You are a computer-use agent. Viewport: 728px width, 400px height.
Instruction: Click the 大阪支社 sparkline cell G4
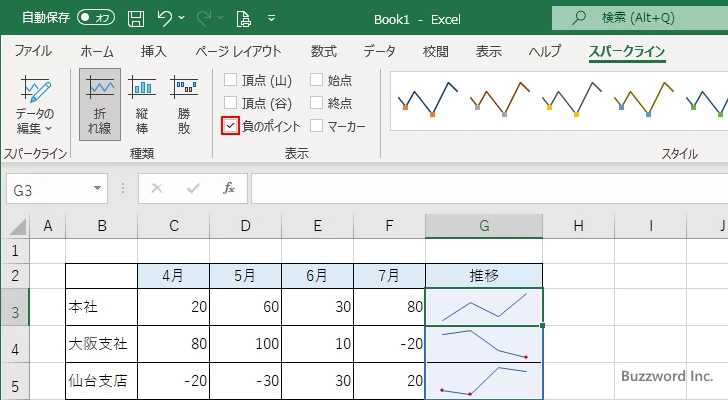pos(484,344)
